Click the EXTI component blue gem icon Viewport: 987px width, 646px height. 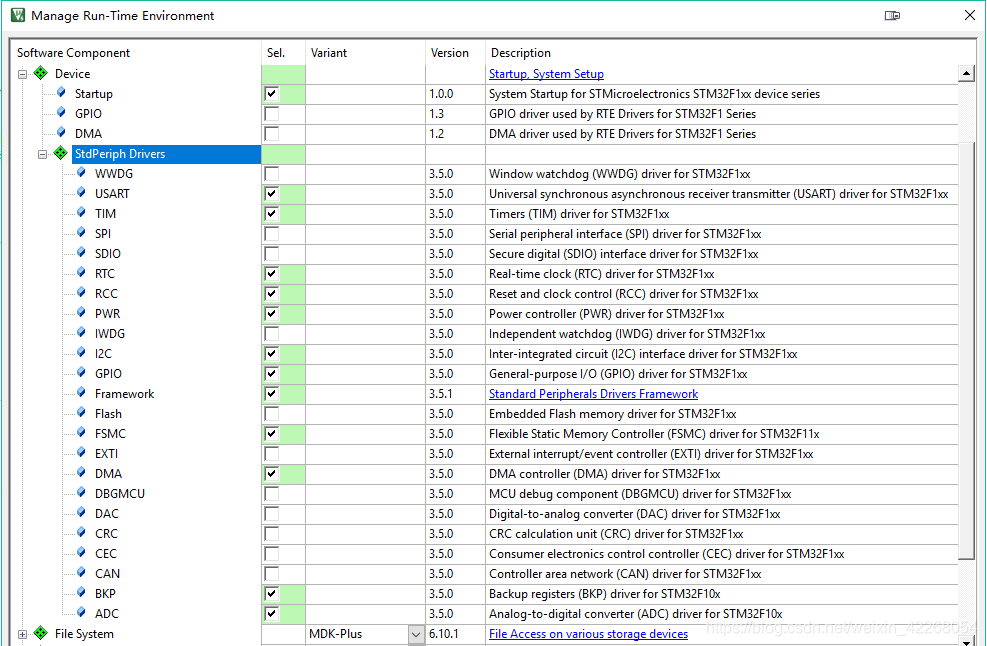click(x=81, y=453)
